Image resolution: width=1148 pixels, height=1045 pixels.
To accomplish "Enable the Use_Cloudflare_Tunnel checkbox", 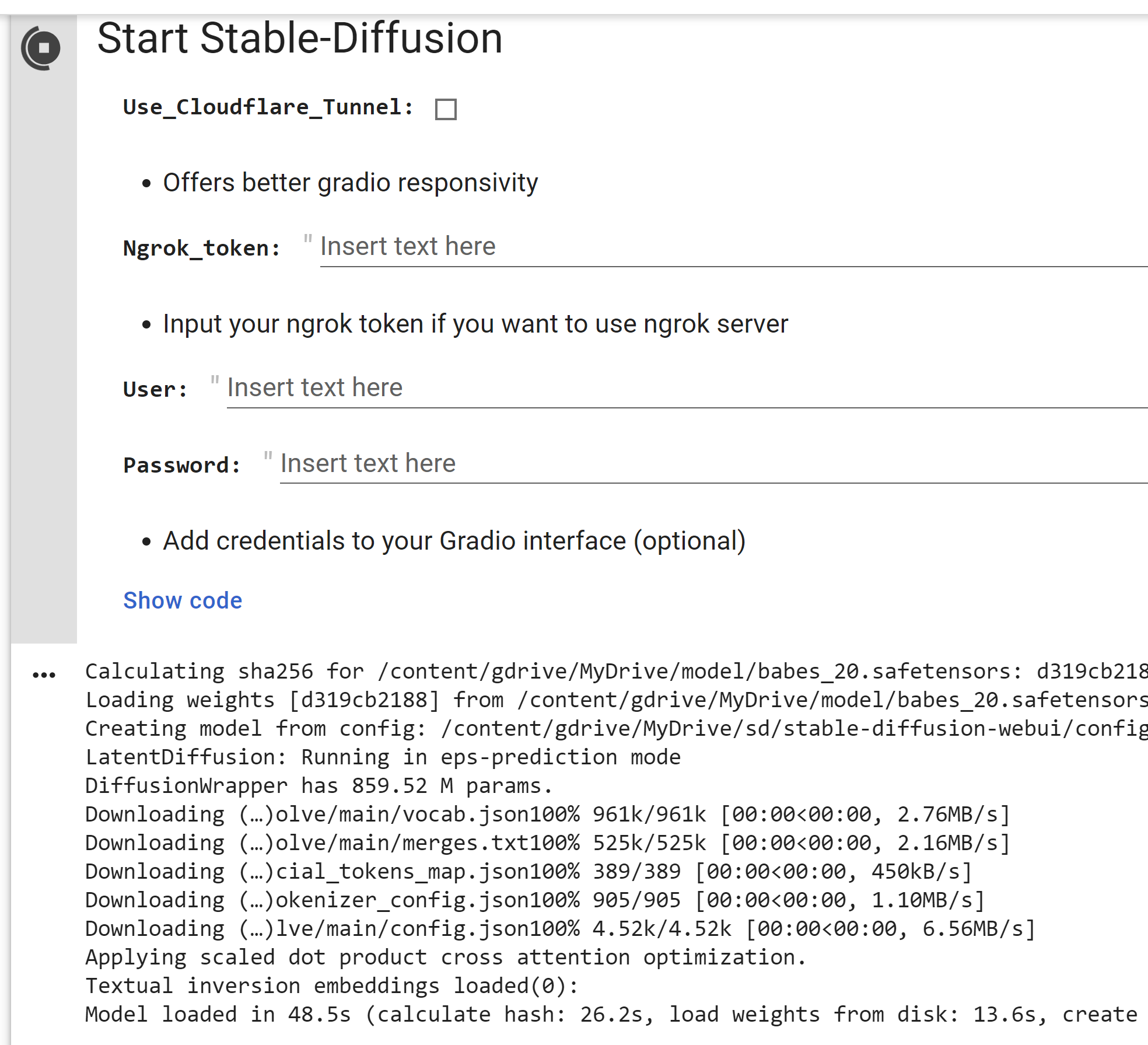I will (445, 108).
